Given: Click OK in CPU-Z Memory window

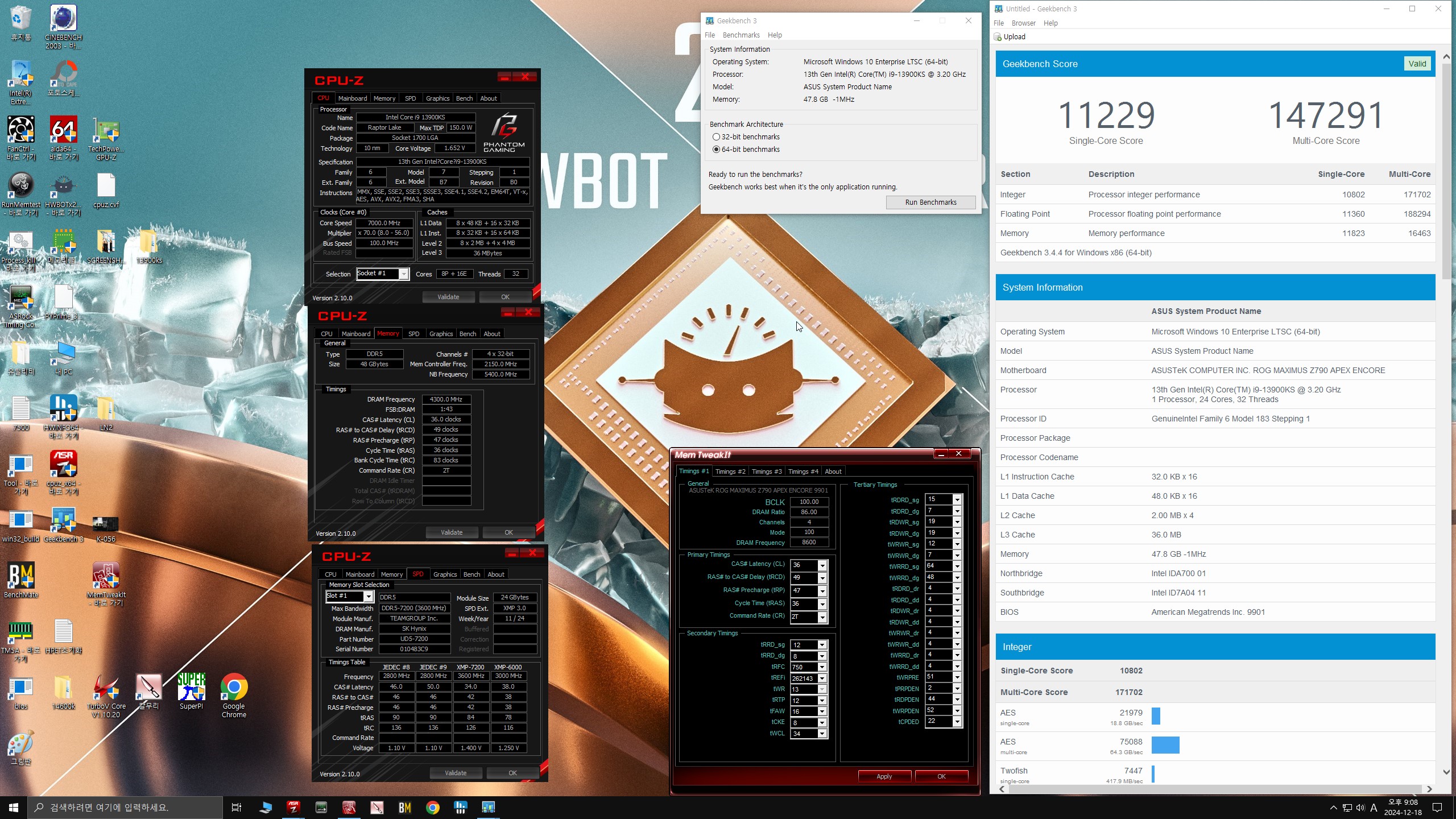Looking at the screenshot, I should (508, 532).
